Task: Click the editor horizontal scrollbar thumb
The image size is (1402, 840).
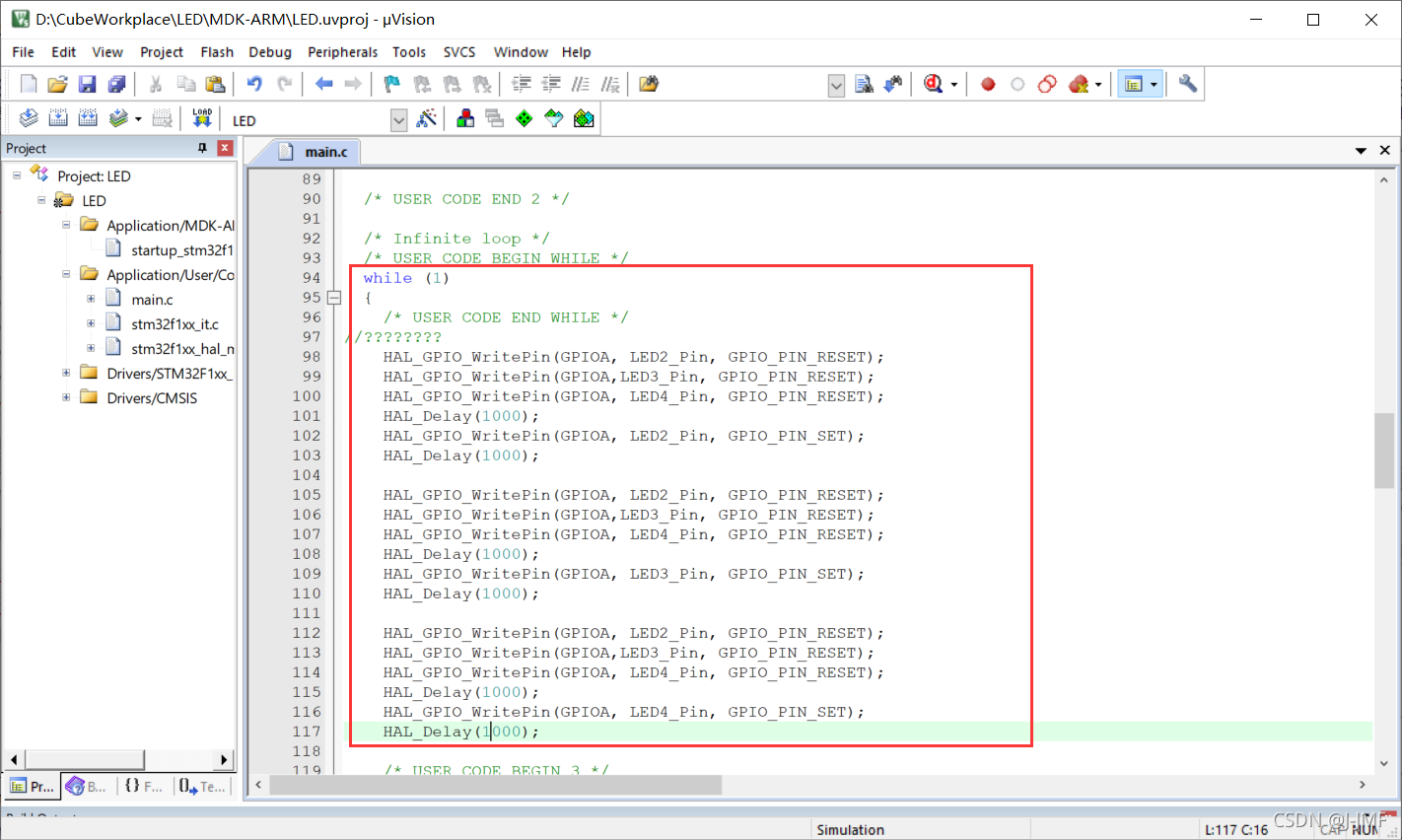Action: (495, 785)
